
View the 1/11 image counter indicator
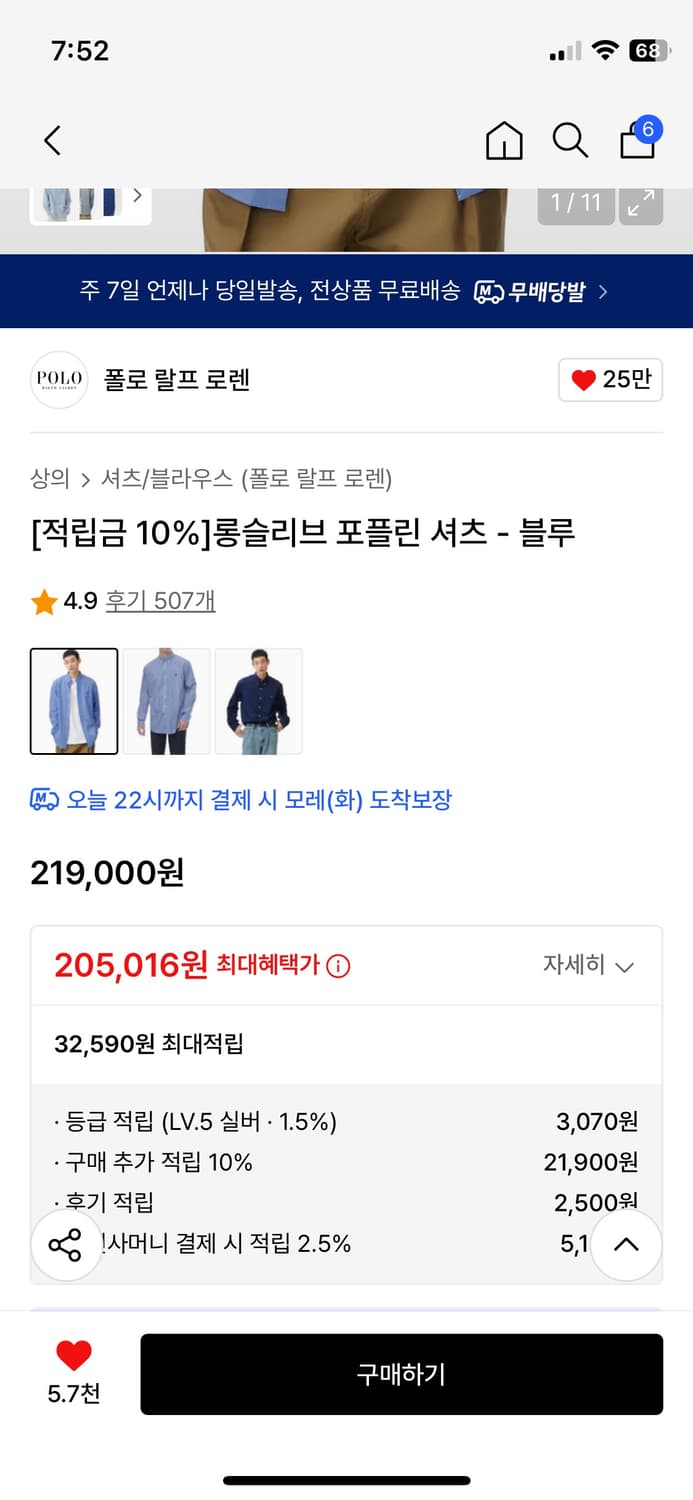pyautogui.click(x=576, y=201)
